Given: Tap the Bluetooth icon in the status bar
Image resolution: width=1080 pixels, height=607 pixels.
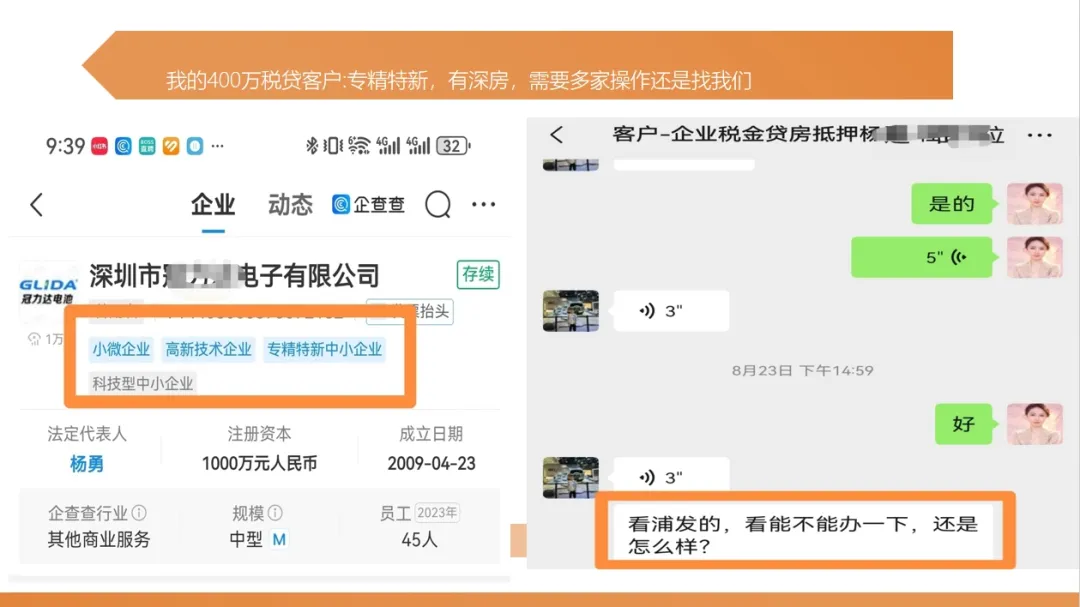Looking at the screenshot, I should (310, 147).
